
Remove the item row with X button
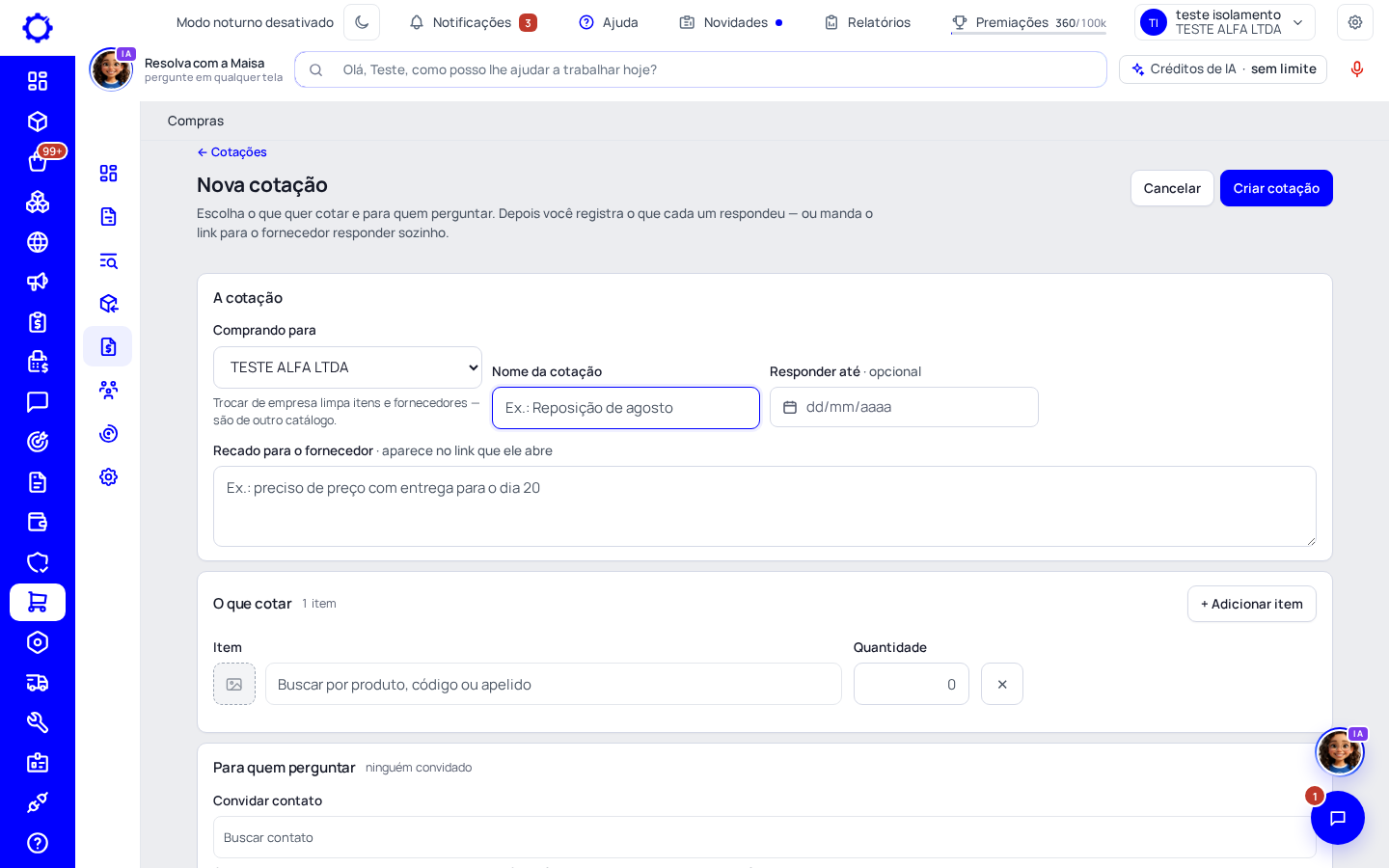click(x=1002, y=684)
